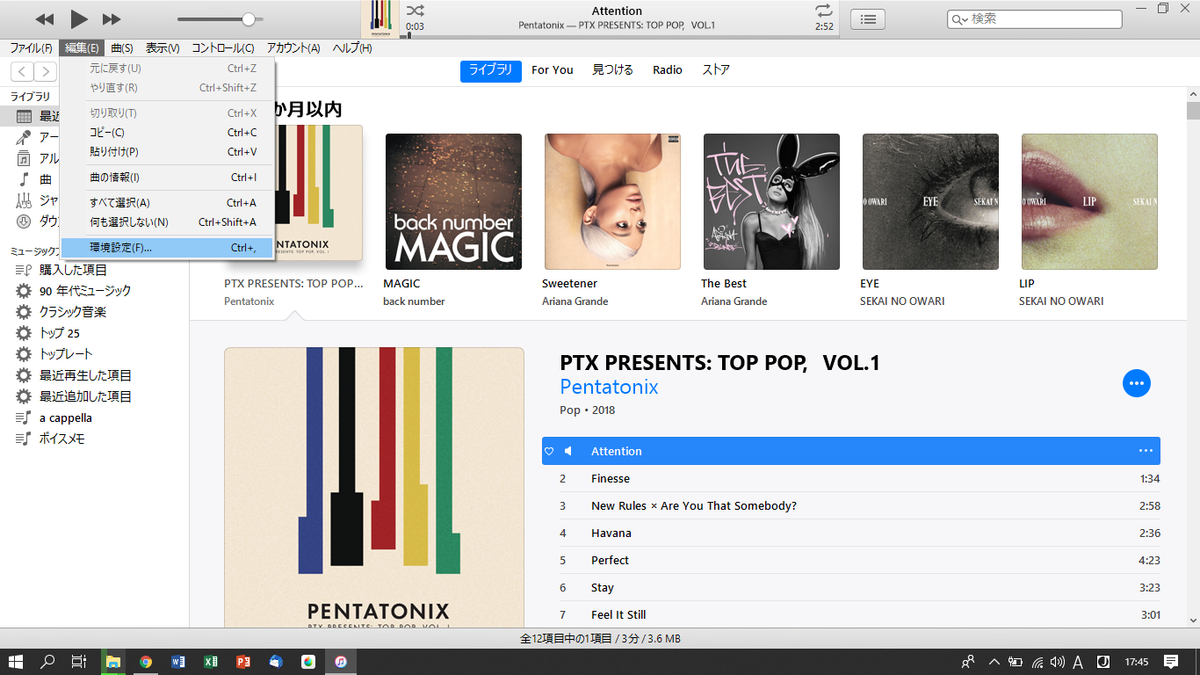Open the ellipsis menu on the Attention row
This screenshot has width=1200, height=675.
tap(1145, 451)
